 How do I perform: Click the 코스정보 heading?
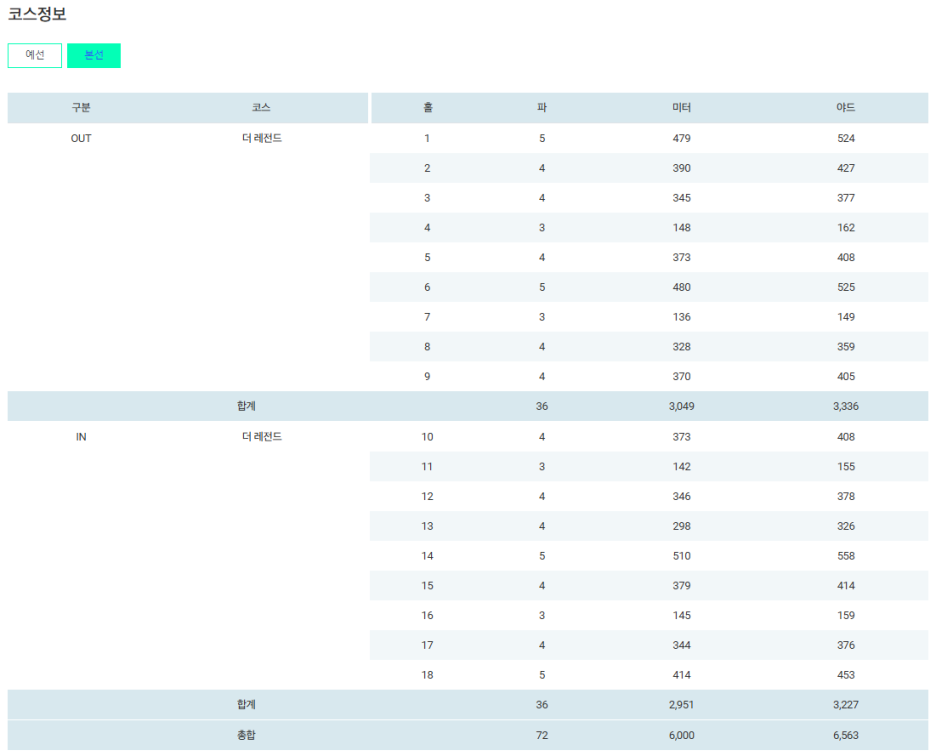tap(37, 14)
